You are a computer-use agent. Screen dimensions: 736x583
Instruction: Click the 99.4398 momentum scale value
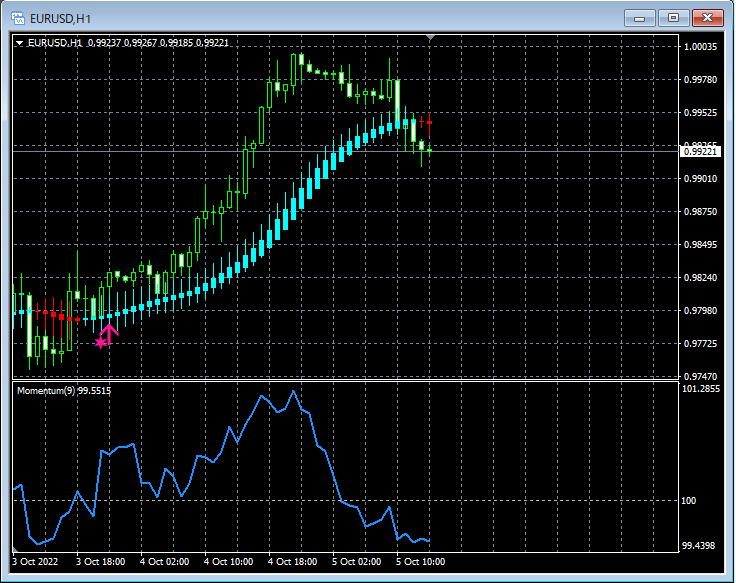(x=698, y=545)
